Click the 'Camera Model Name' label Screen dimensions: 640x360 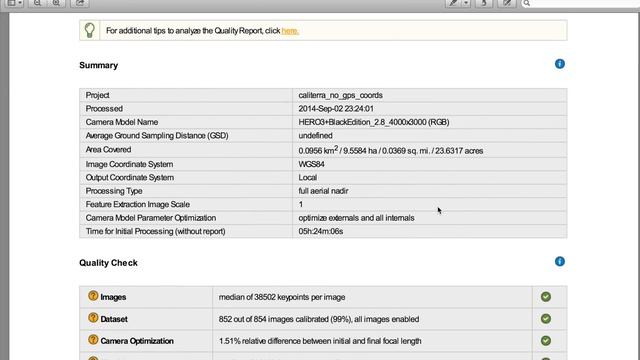coord(122,122)
